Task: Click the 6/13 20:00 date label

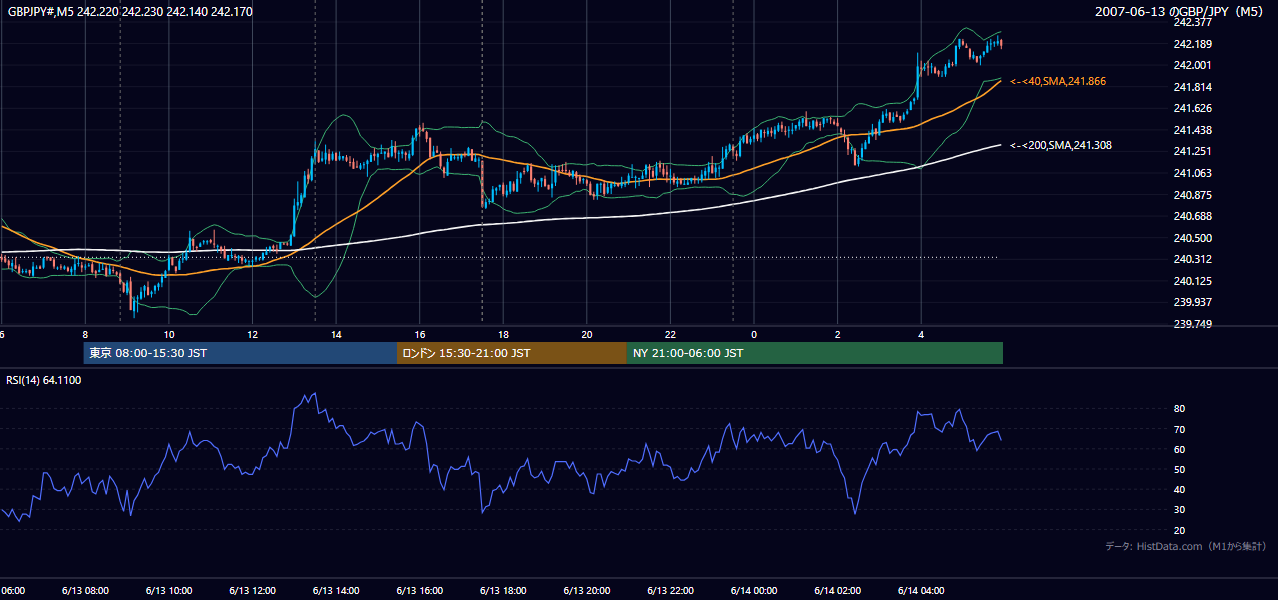Action: [x=586, y=591]
